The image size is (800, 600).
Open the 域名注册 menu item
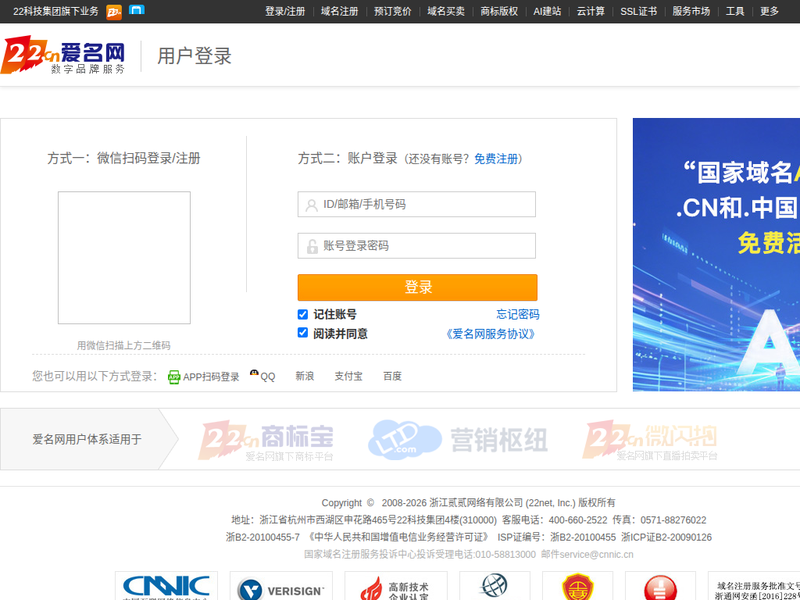[339, 11]
